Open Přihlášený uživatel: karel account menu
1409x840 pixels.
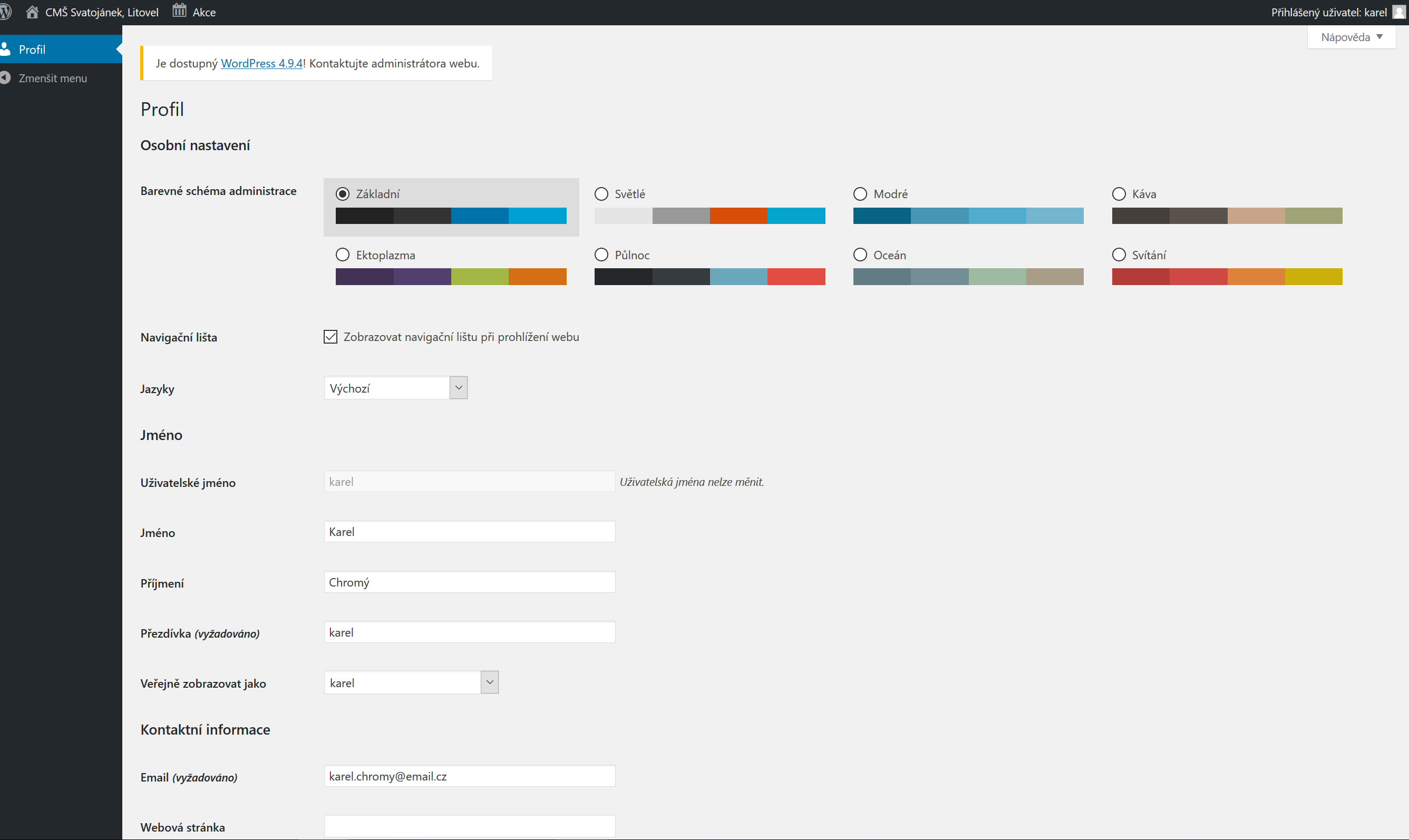tap(1338, 12)
